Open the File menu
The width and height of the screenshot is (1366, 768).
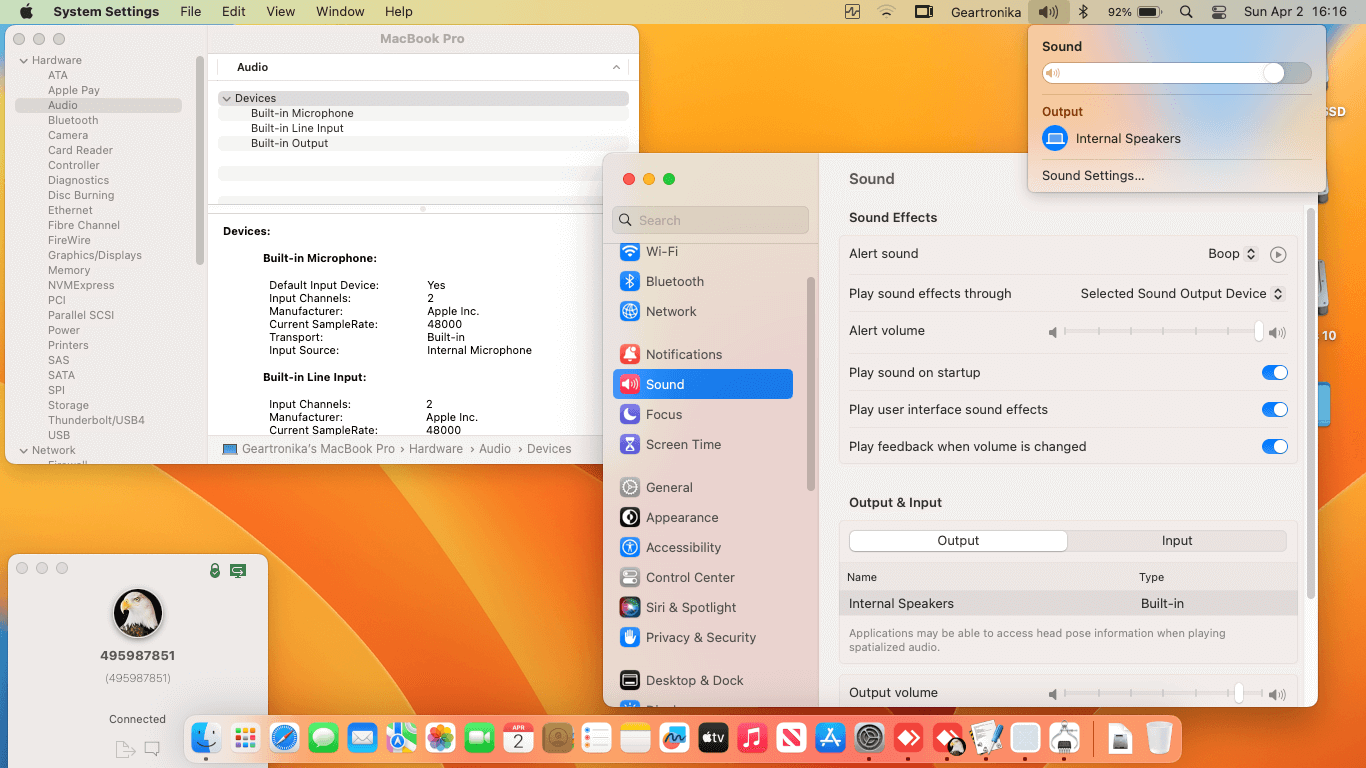click(x=190, y=12)
